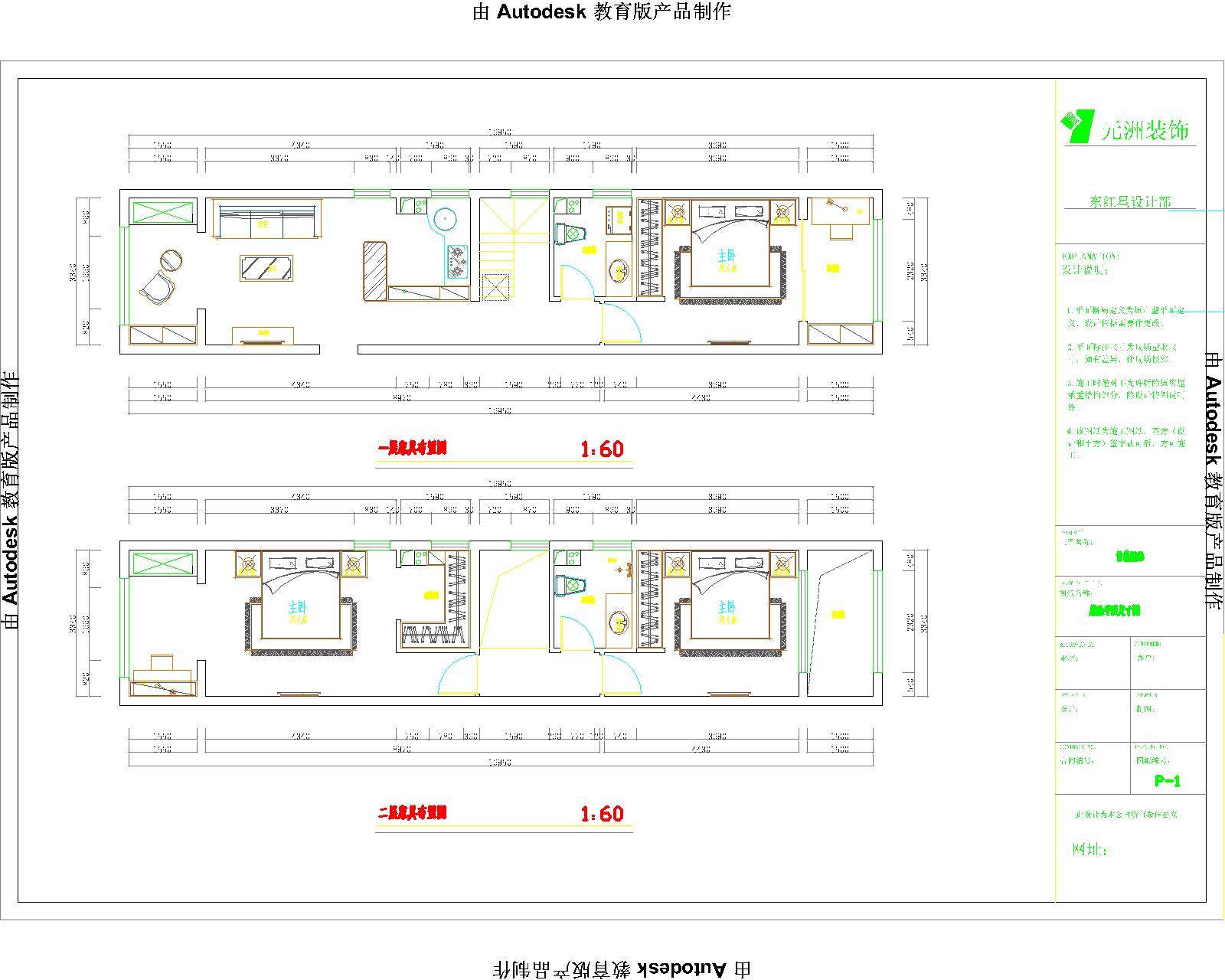This screenshot has height=980, width=1225.
Task: Select the toilet in first floor bathroom
Action: point(570,232)
